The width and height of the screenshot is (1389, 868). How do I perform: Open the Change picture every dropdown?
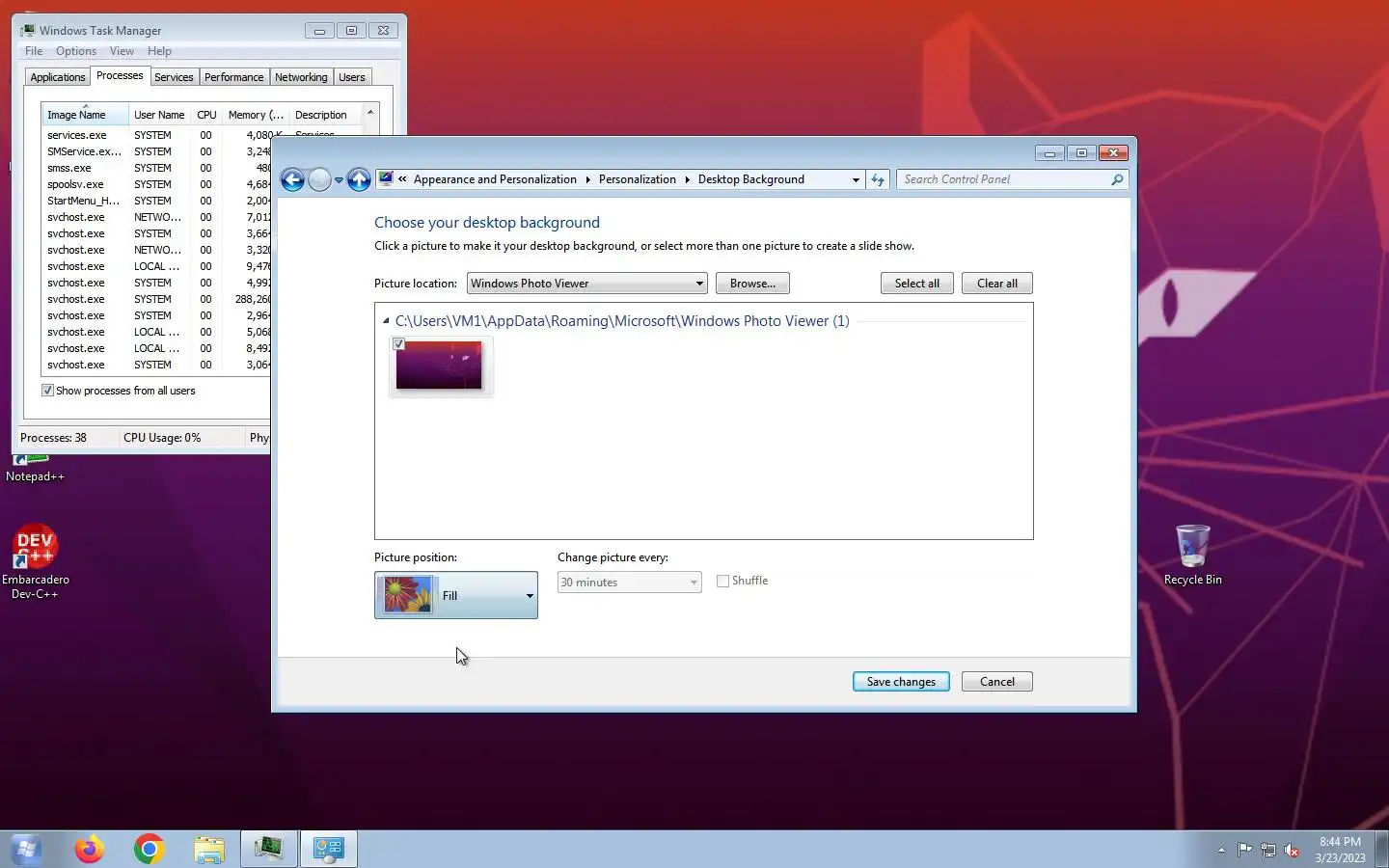click(x=629, y=583)
